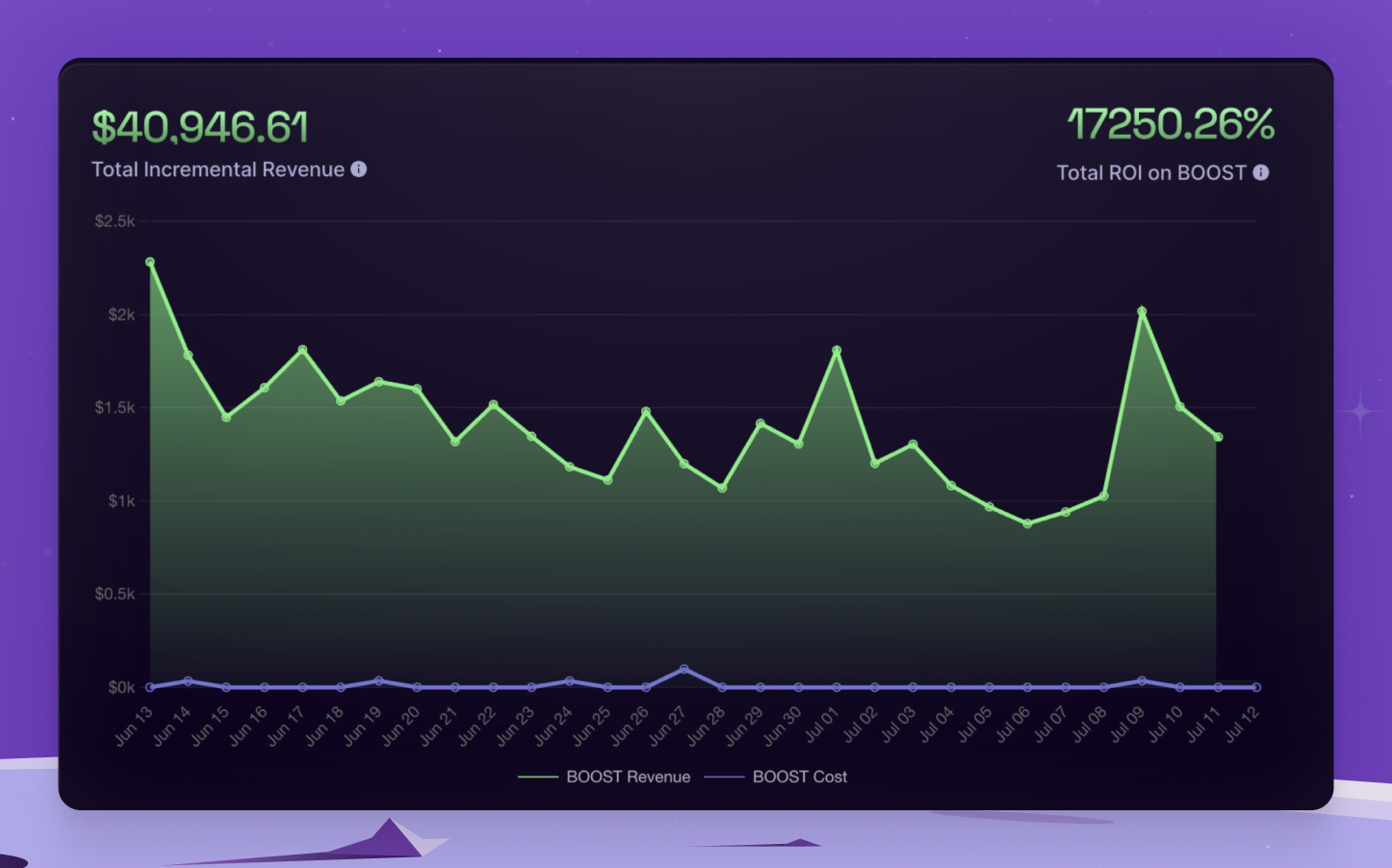Select the Jun 17 revenue data point
Image resolution: width=1392 pixels, height=868 pixels.
click(x=302, y=349)
